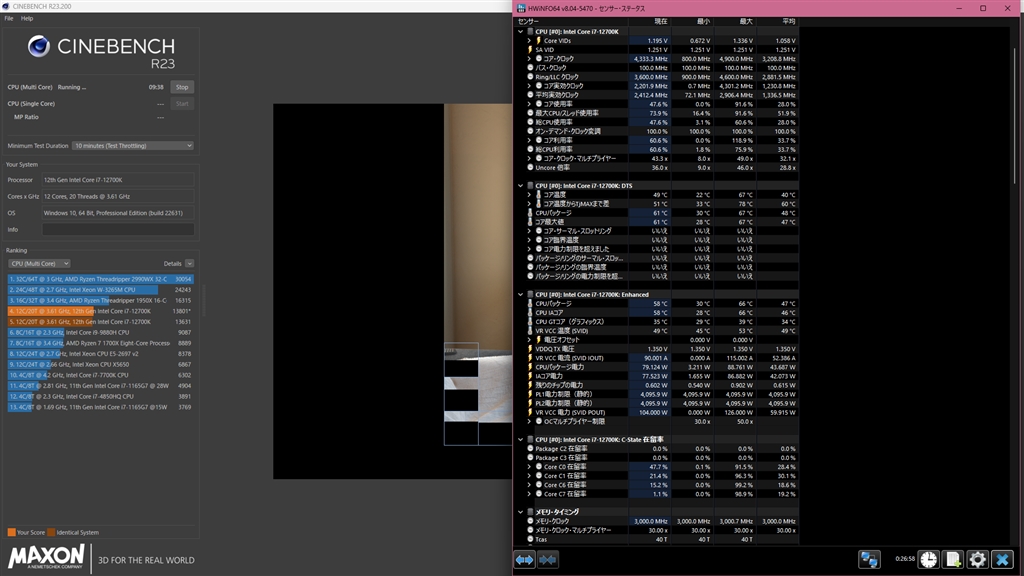
Task: Click the clock reset-timer icon in HWiNFO
Action: tap(929, 559)
